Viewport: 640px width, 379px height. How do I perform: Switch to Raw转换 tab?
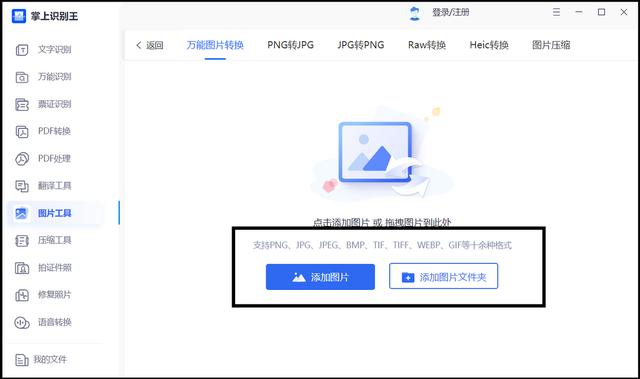point(427,45)
